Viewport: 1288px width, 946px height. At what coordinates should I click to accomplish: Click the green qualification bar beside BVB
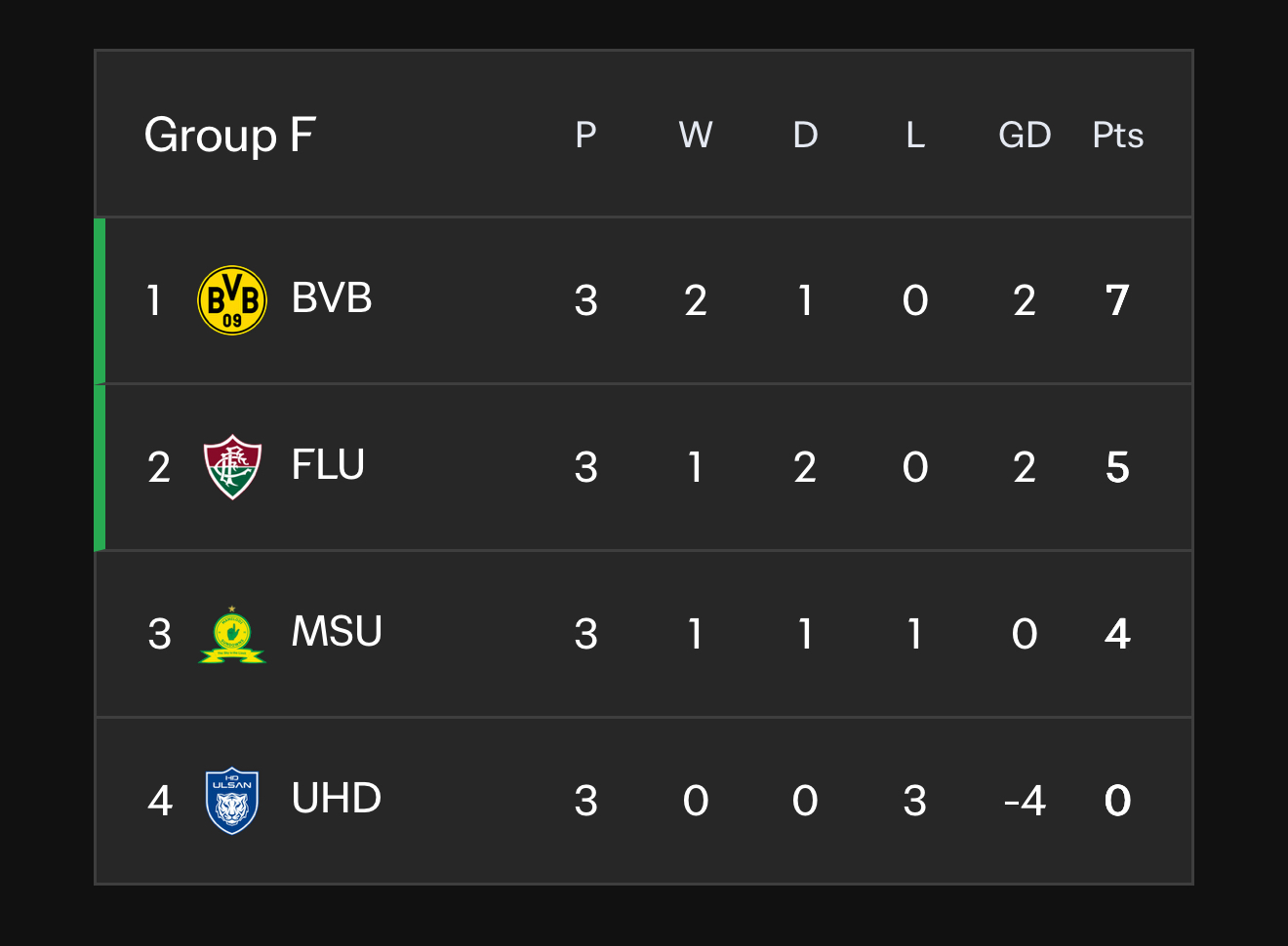coord(100,300)
